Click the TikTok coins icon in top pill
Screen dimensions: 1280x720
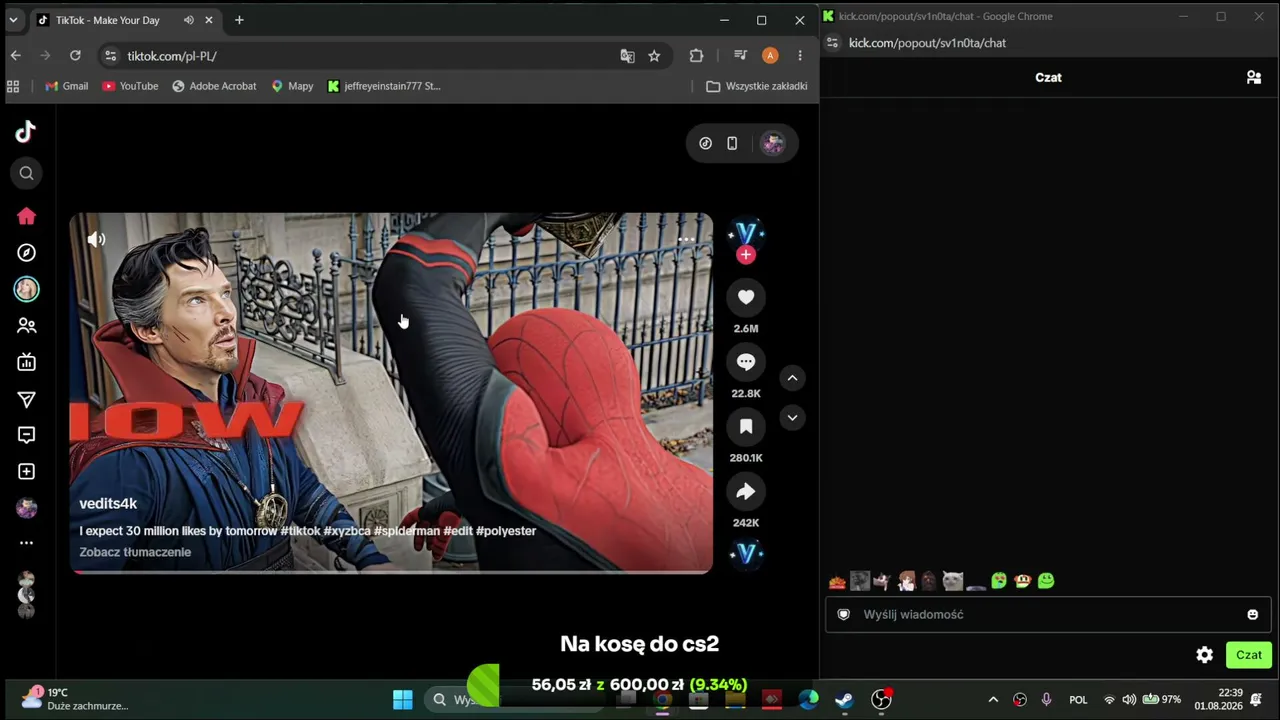[x=705, y=143]
